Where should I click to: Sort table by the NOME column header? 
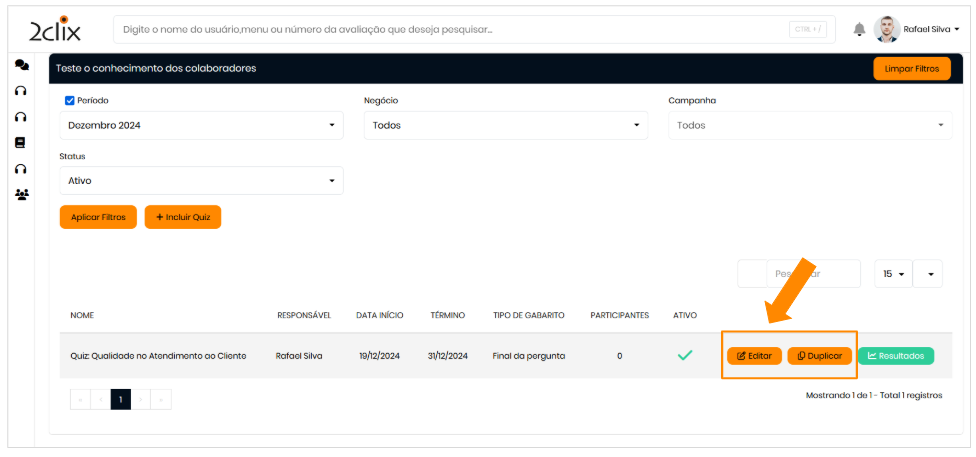click(82, 315)
